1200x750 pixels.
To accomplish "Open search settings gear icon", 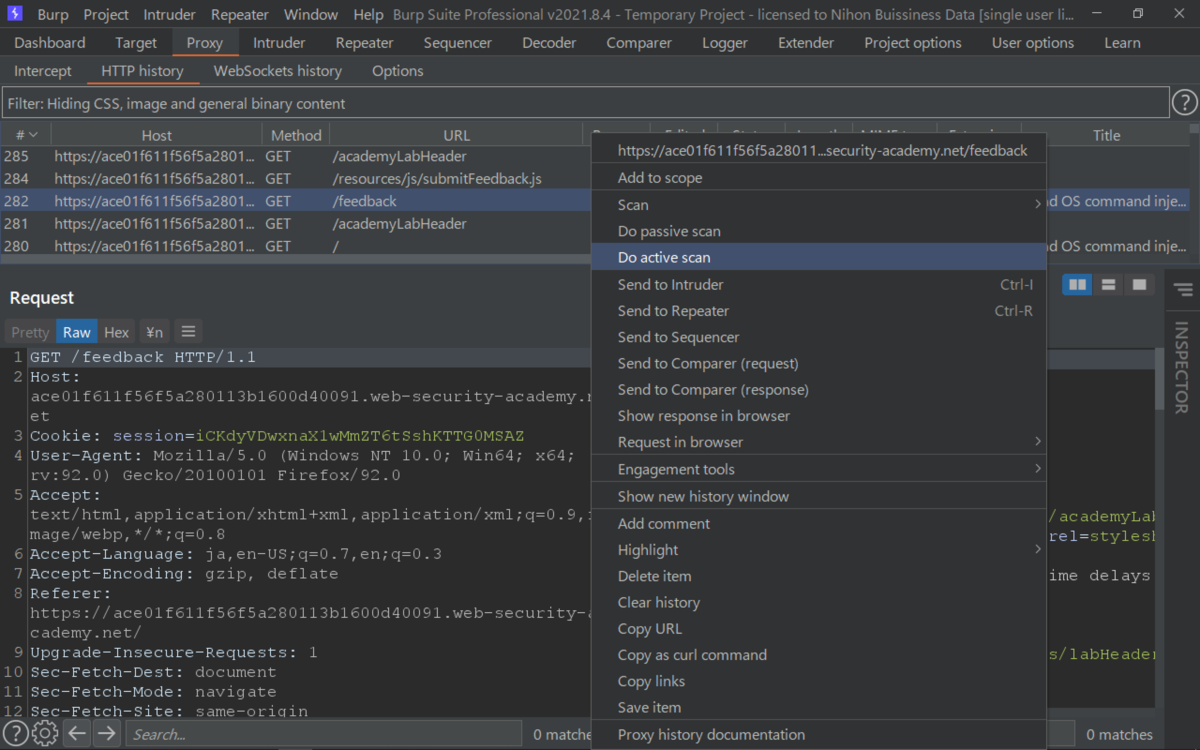I will (45, 734).
